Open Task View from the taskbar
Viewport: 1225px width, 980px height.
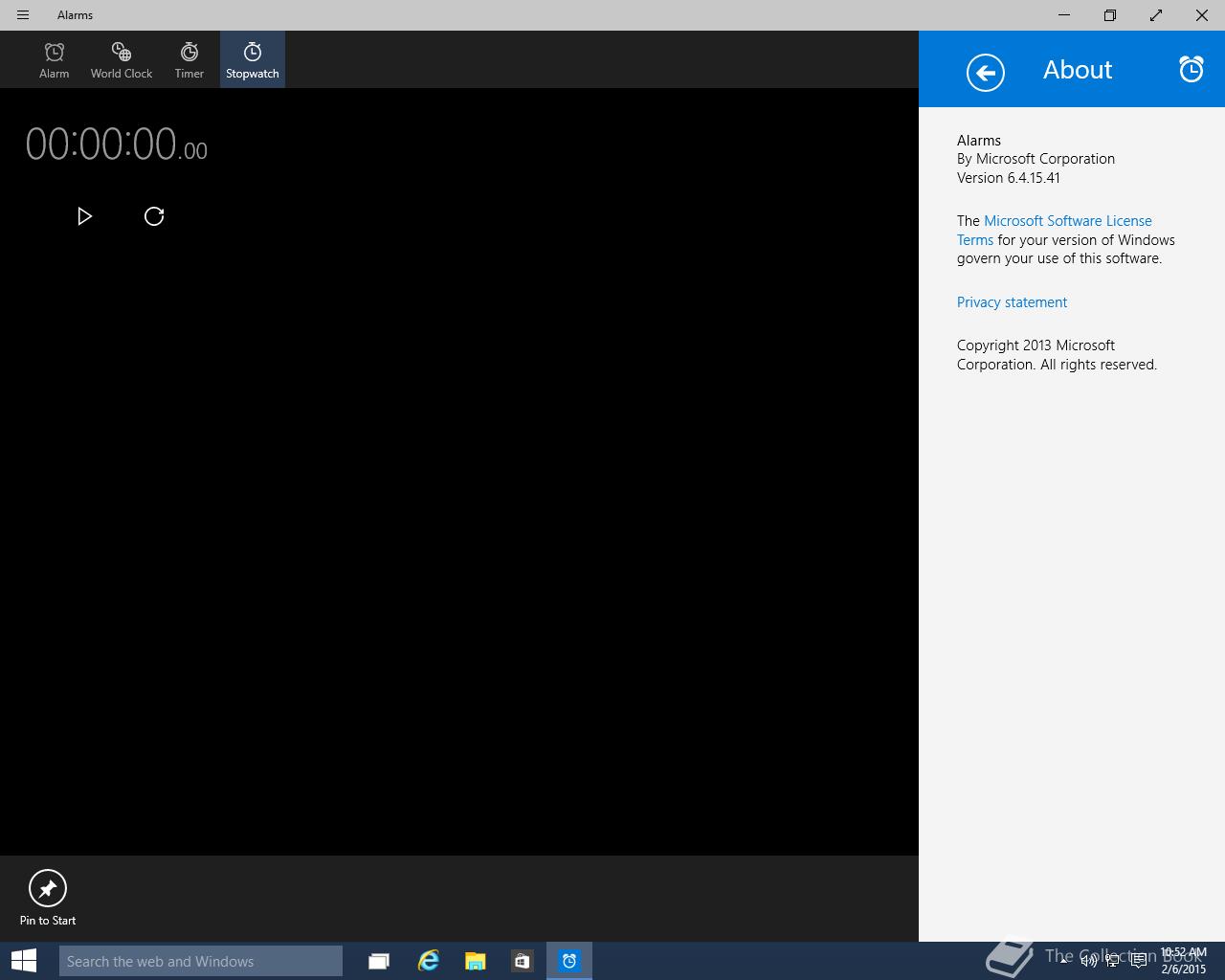pyautogui.click(x=379, y=961)
